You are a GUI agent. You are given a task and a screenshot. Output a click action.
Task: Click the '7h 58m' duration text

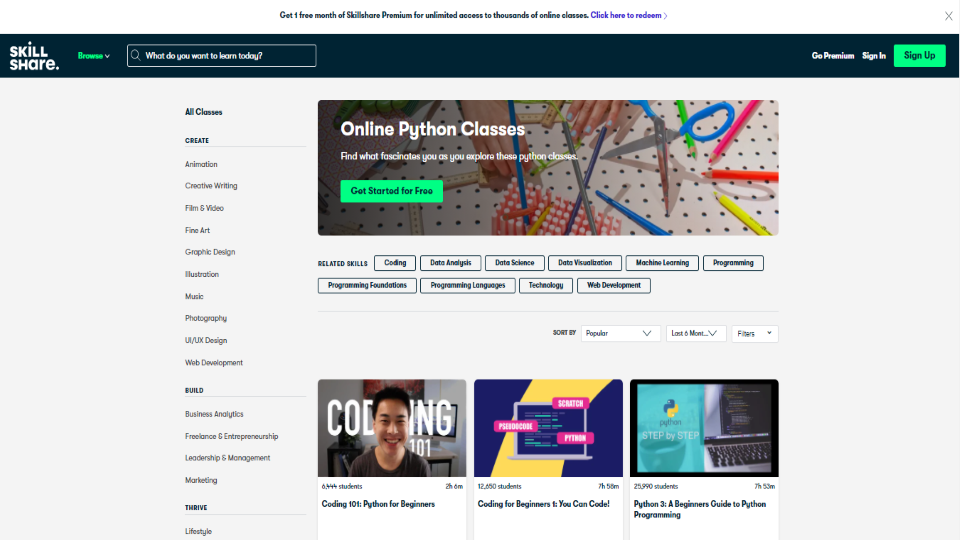(x=609, y=486)
